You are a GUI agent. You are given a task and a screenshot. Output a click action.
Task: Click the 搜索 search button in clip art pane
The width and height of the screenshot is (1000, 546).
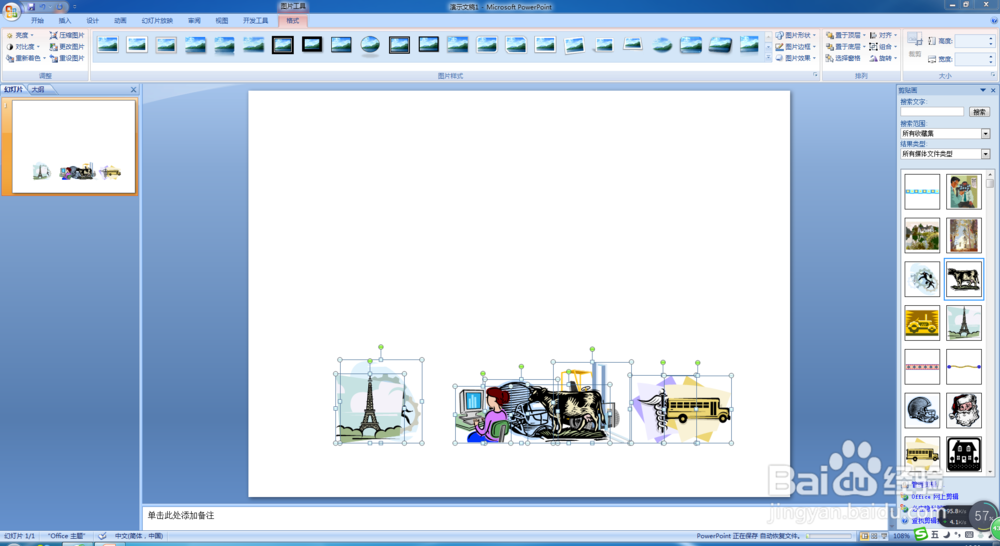979,112
